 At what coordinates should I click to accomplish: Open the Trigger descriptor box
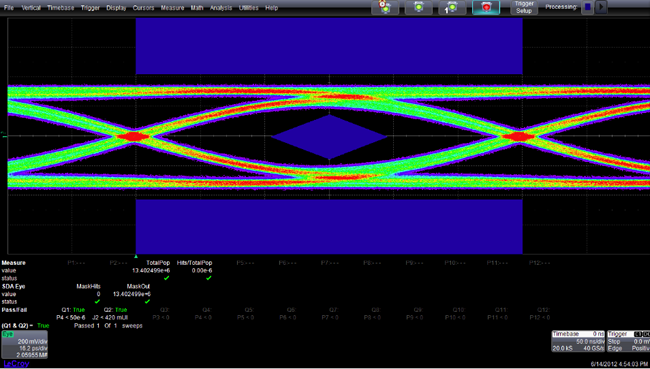click(x=628, y=341)
